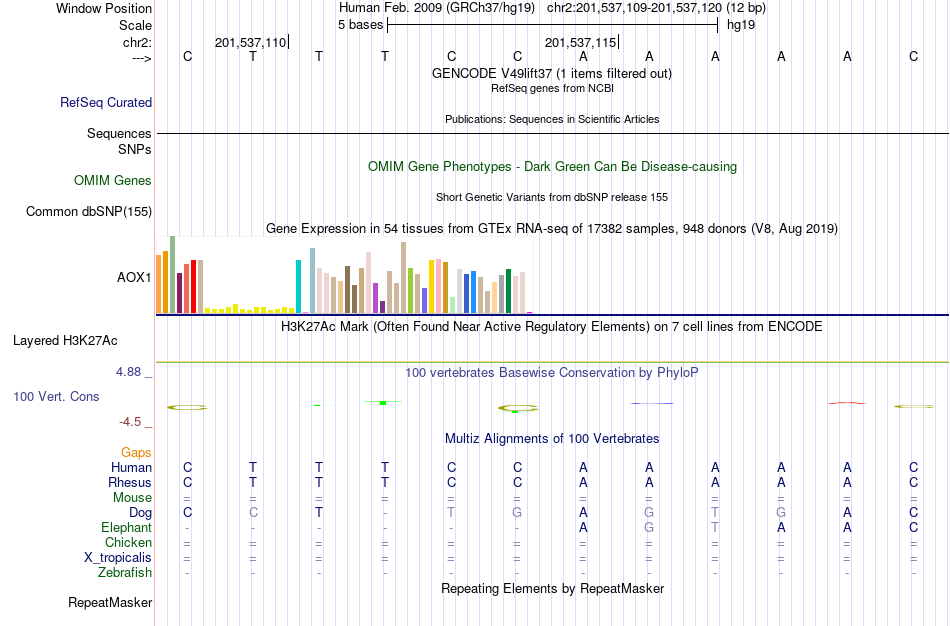Click the AOX1 GTEx expression bar chart
The height and width of the screenshot is (626, 950).
344,275
